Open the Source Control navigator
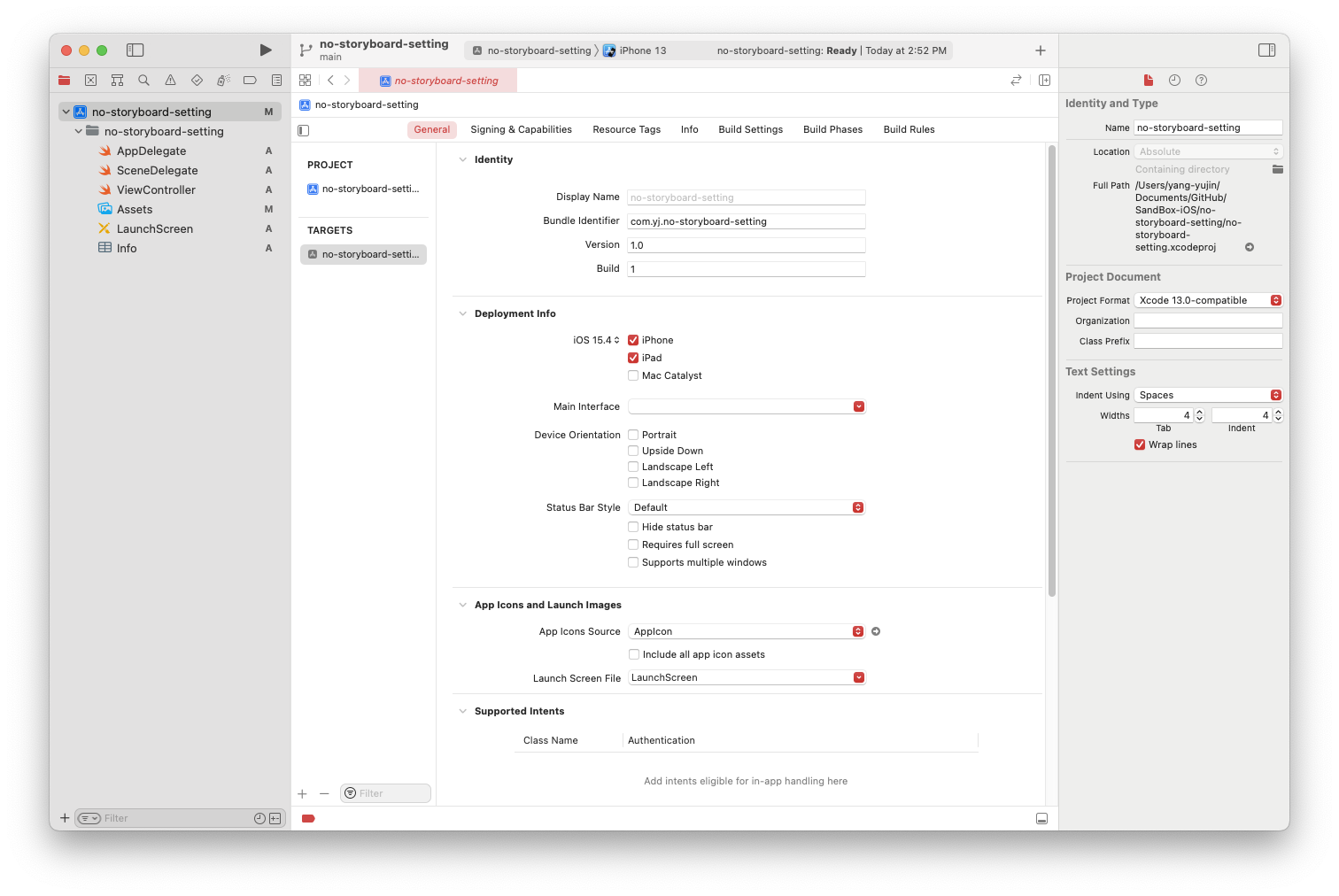This screenshot has width=1339, height=896. [90, 81]
